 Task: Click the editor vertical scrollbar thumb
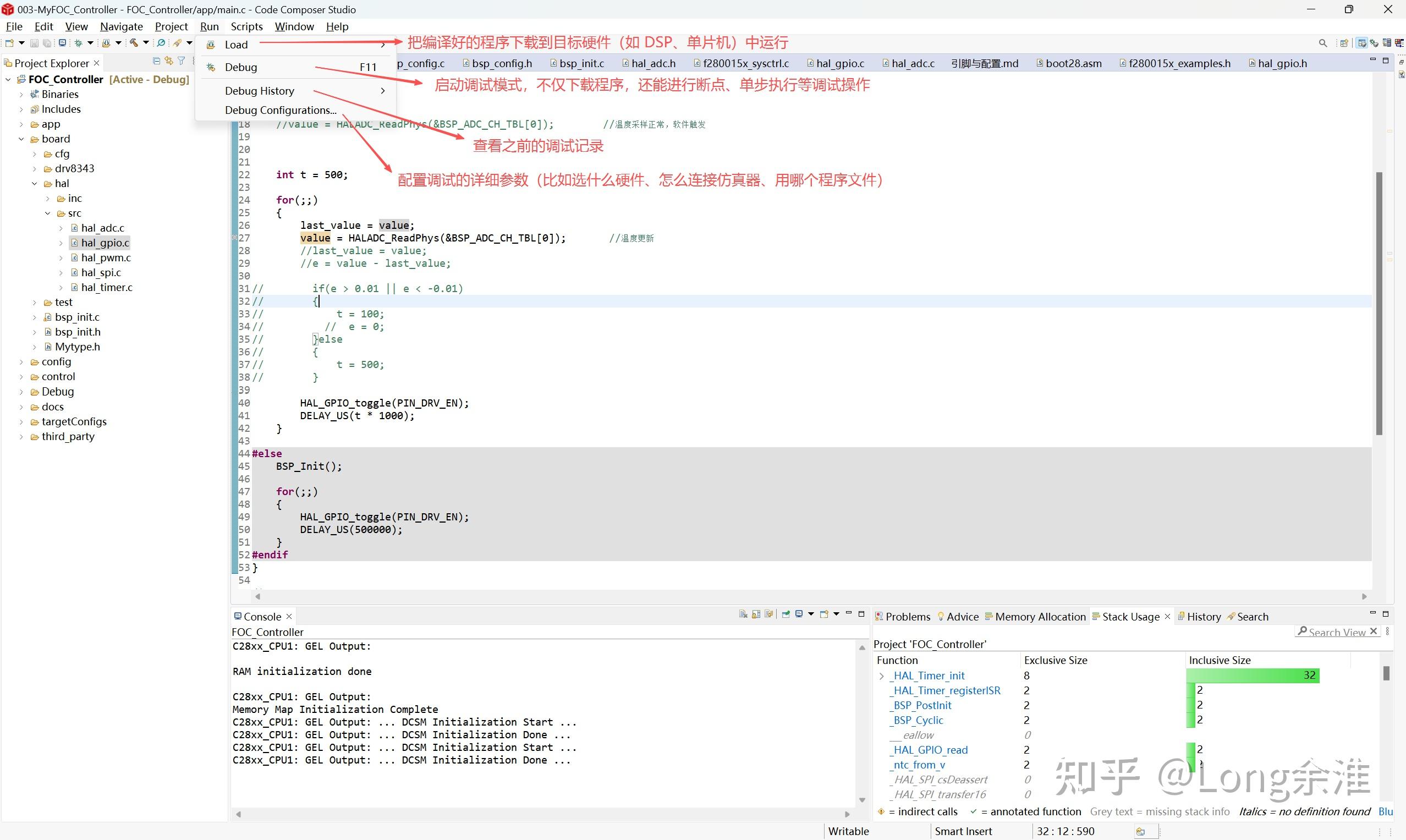[1380, 304]
